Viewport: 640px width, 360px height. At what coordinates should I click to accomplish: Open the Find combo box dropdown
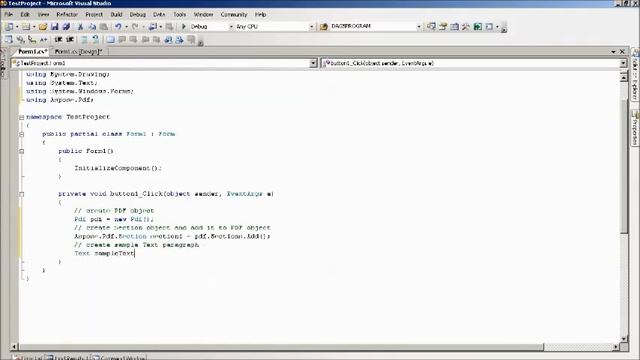coord(418,27)
